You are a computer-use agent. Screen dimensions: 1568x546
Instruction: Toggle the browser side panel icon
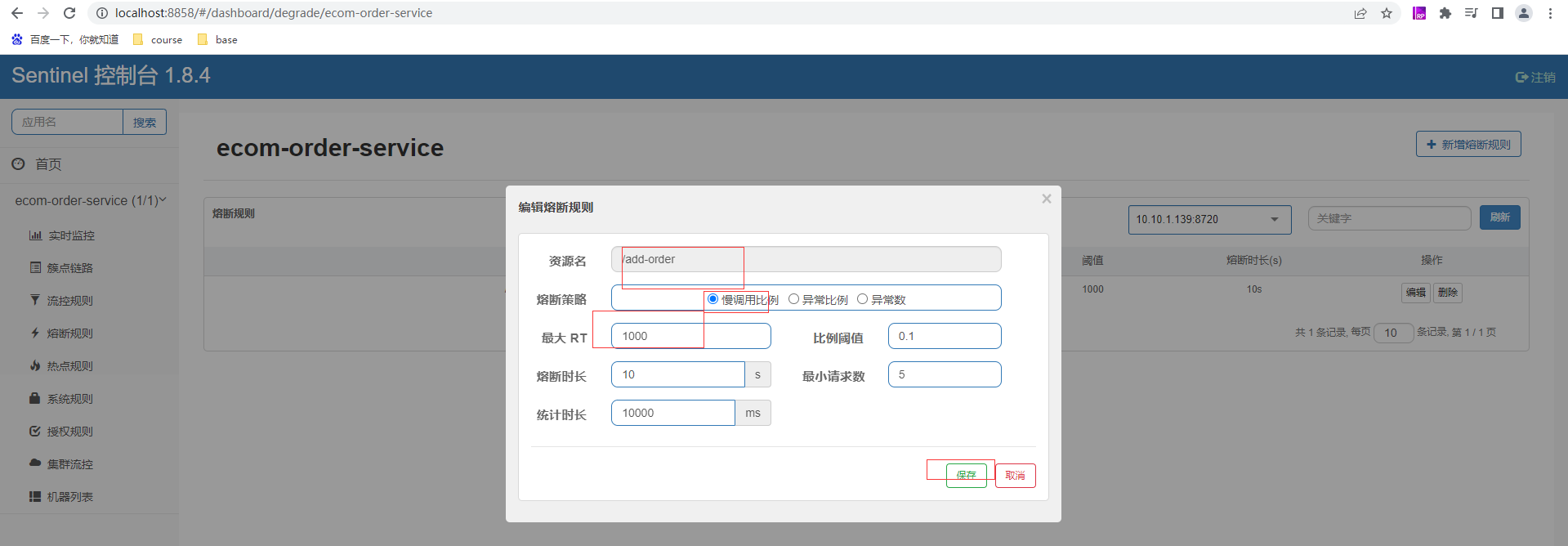(1498, 13)
